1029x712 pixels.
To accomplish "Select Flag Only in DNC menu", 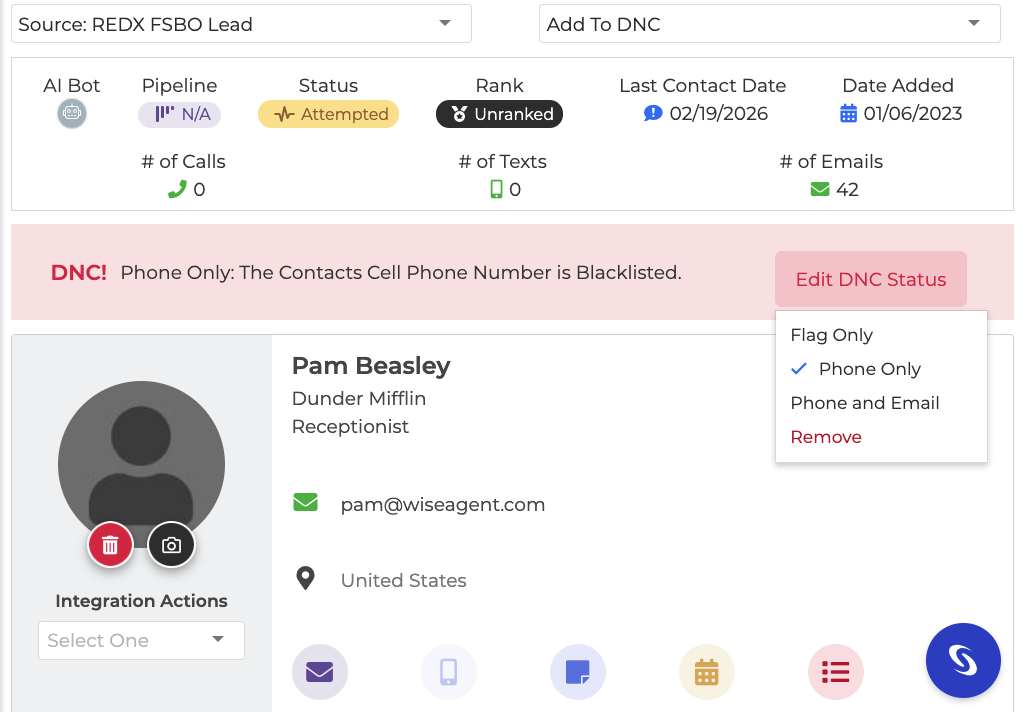I will (x=831, y=335).
